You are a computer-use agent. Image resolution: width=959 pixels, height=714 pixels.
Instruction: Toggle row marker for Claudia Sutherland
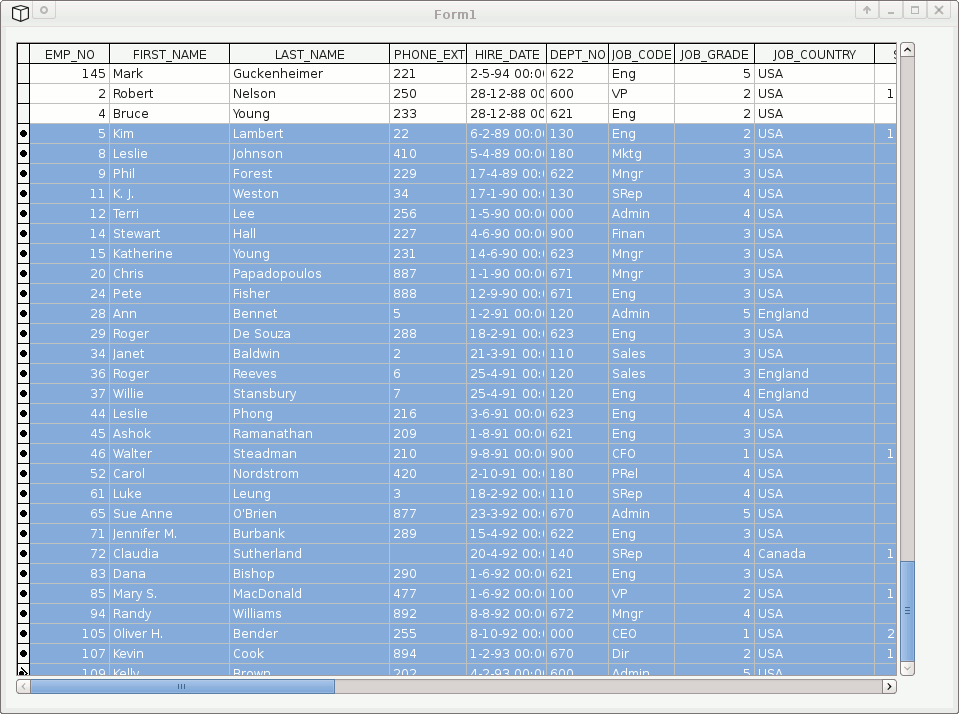23,553
